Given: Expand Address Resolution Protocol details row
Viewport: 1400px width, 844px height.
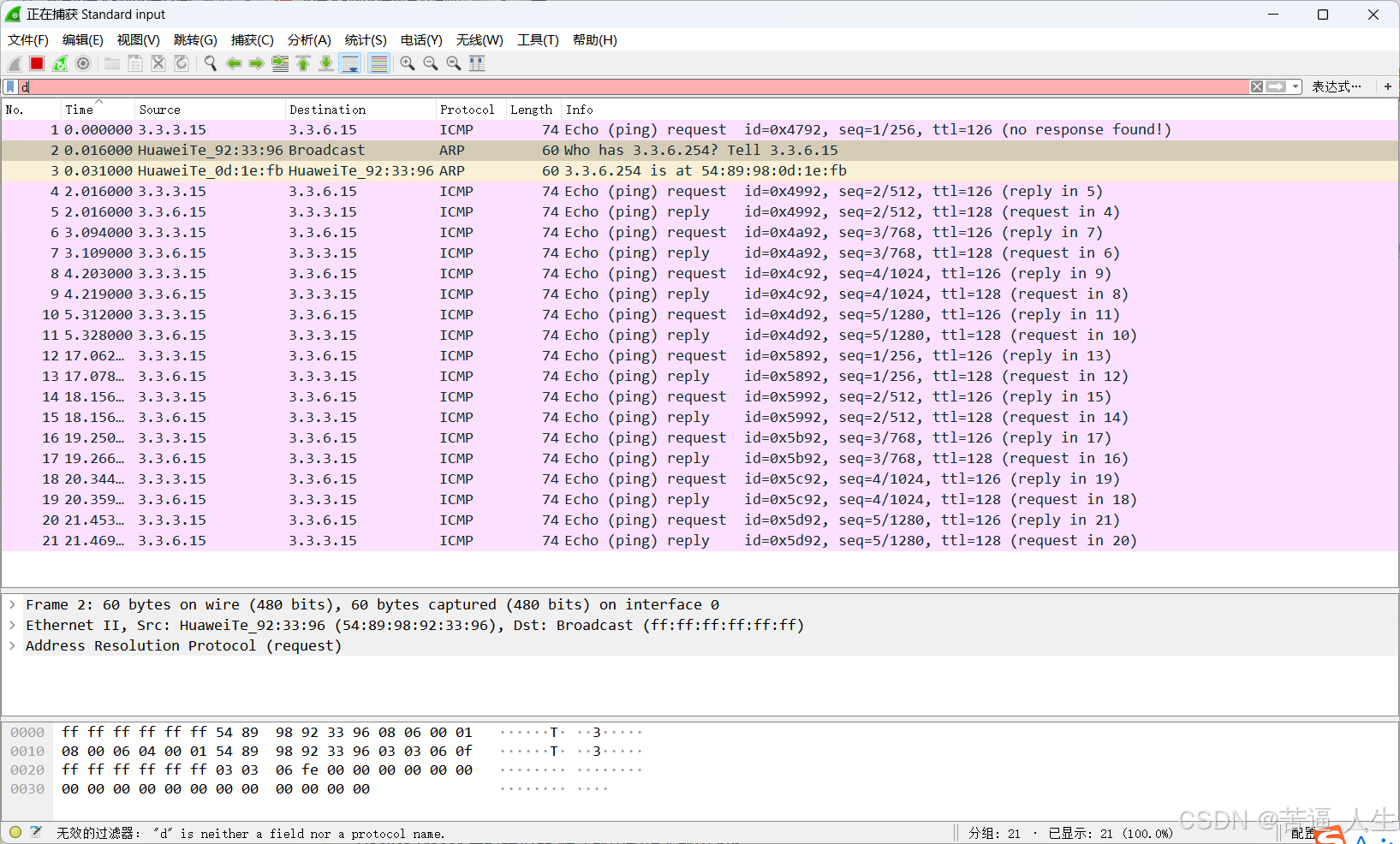Looking at the screenshot, I should [12, 645].
